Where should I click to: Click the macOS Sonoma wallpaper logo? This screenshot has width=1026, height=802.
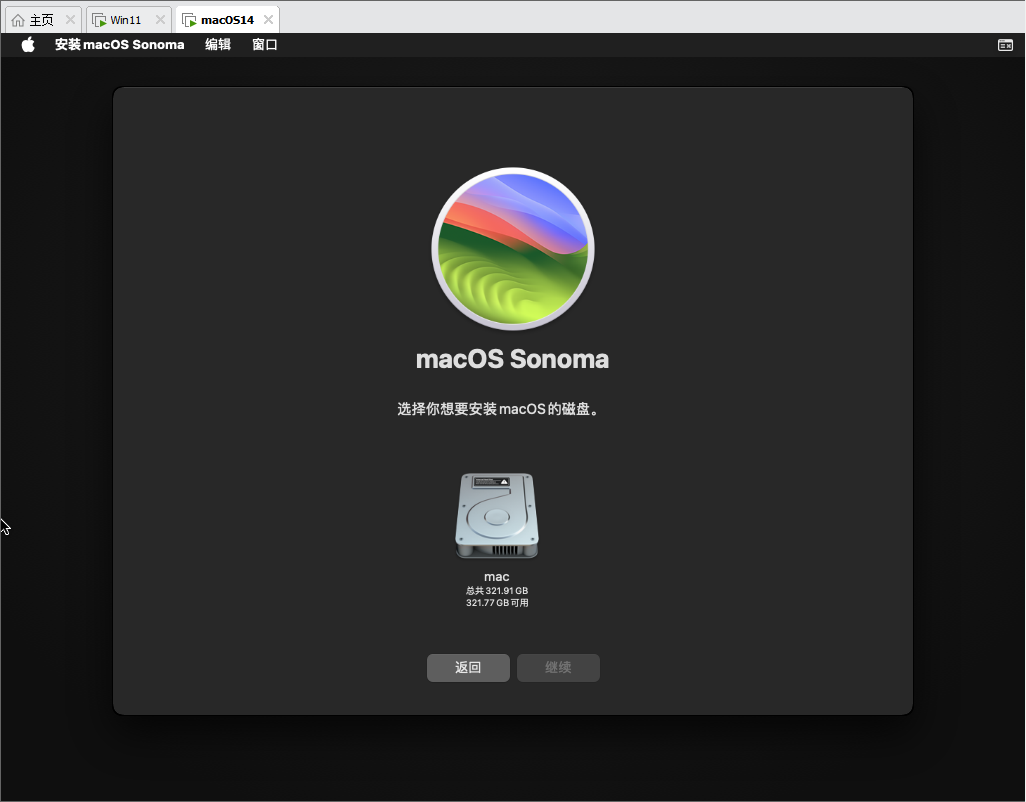tap(513, 249)
